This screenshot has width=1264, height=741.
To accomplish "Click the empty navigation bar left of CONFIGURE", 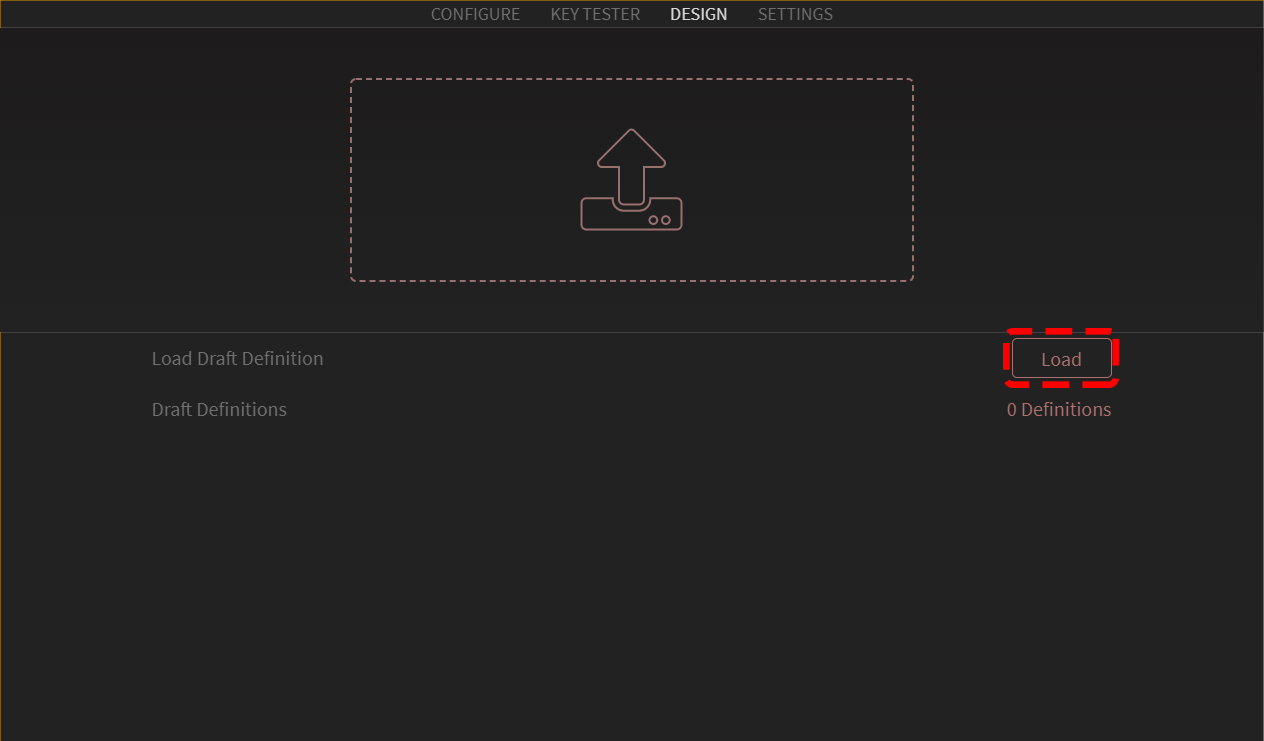I will click(x=200, y=14).
